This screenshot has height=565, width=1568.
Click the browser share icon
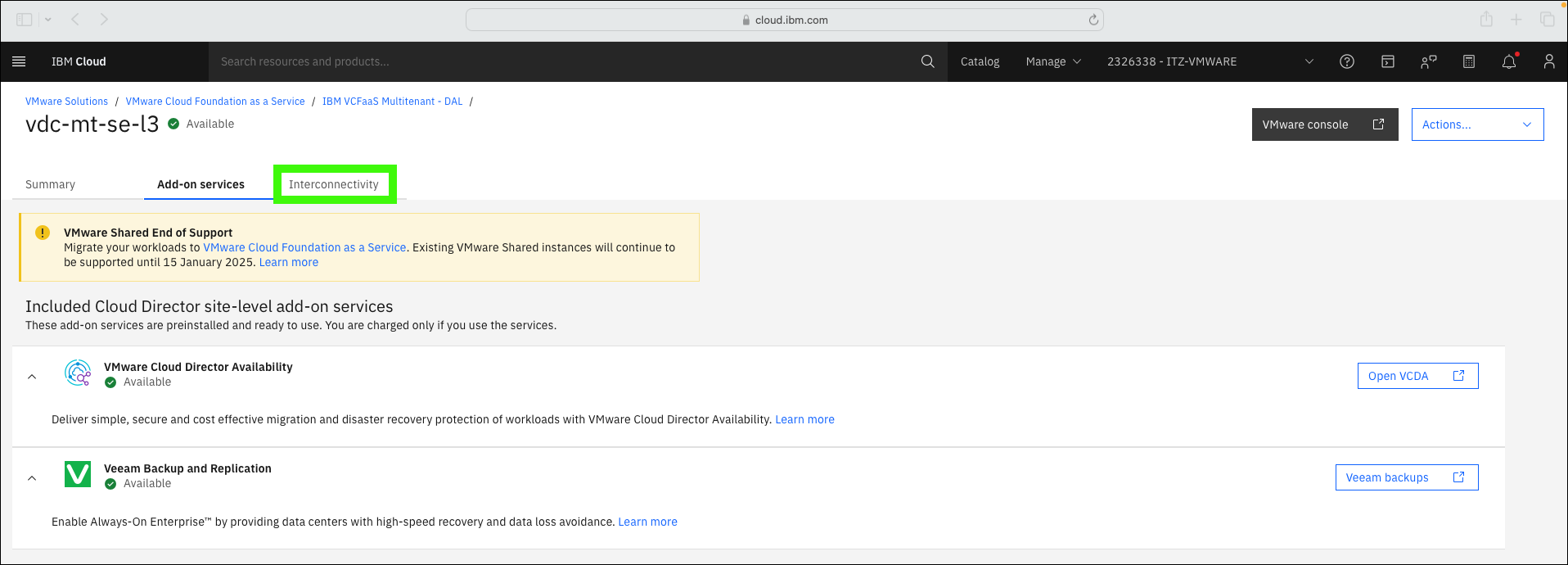point(1486,19)
